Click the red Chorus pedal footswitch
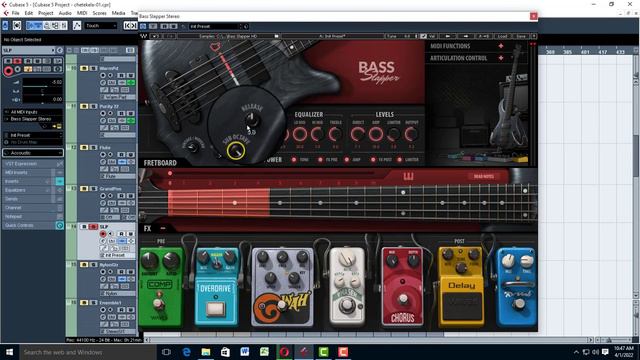This screenshot has width=640, height=360. [x=403, y=300]
